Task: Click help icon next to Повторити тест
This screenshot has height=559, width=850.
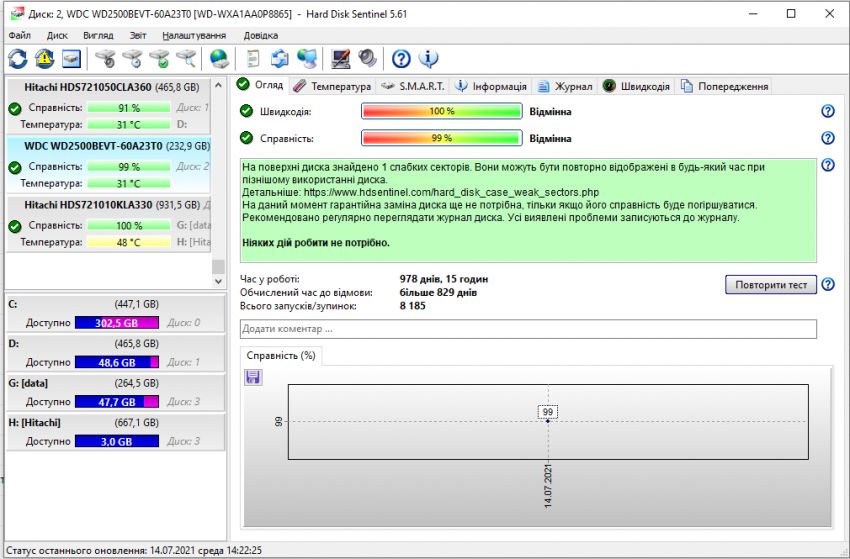Action: [828, 284]
